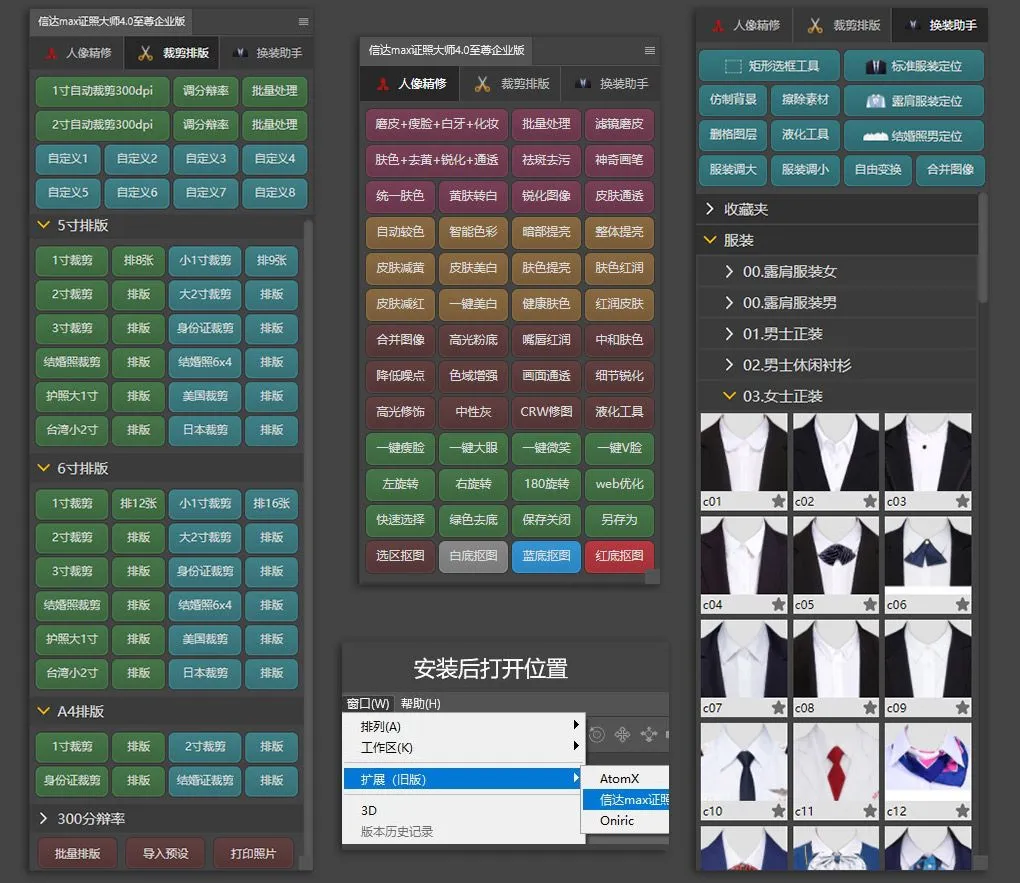Viewport: 1020px width, 883px height.
Task: Click the 露肩服装定位 clothing icon button
Action: pos(913,101)
